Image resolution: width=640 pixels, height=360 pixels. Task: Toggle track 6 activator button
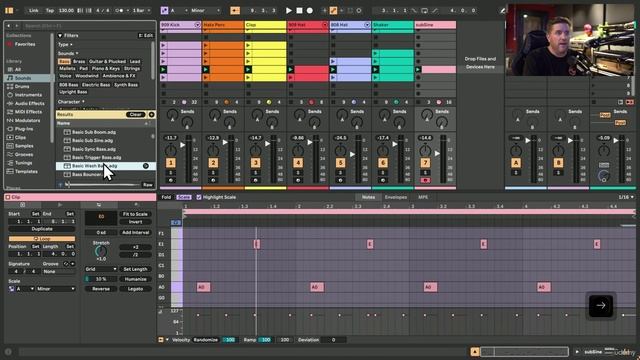383,163
